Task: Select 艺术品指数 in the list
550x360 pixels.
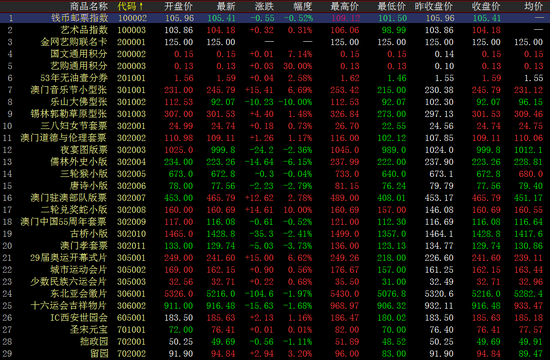Action: (x=84, y=30)
